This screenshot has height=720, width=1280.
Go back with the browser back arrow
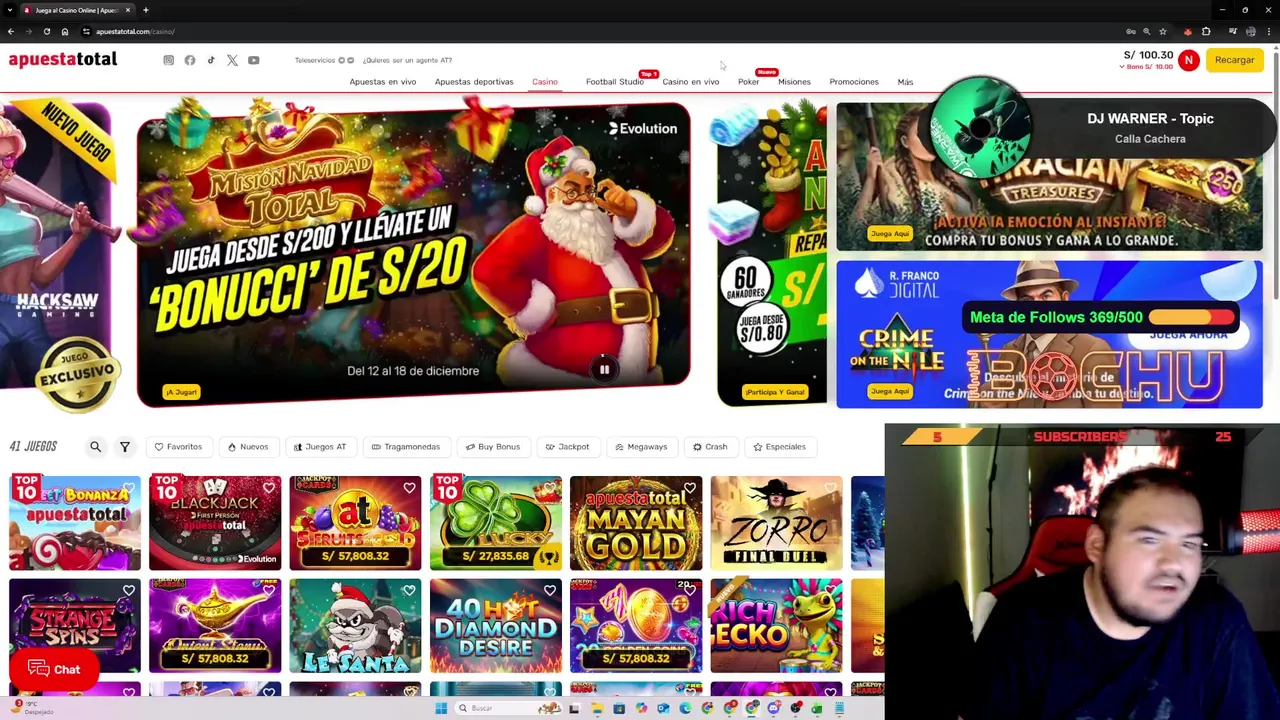[11, 31]
